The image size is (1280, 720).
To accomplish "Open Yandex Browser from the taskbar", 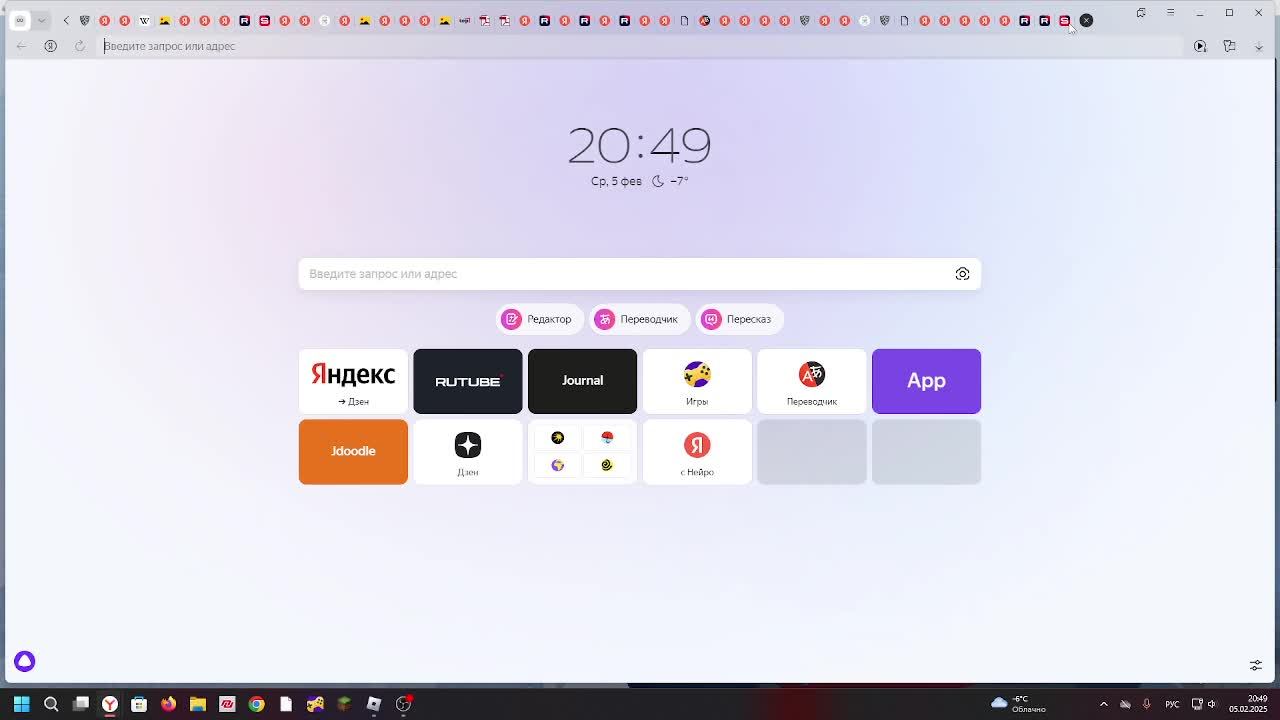I will (x=110, y=704).
